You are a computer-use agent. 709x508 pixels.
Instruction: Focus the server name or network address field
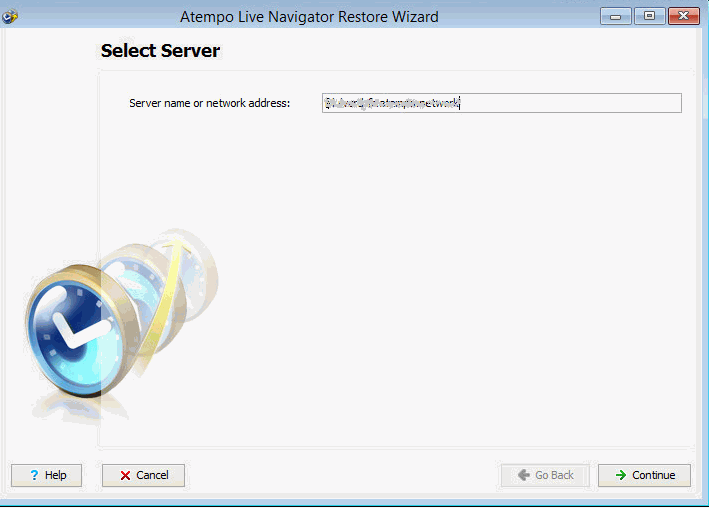click(501, 103)
